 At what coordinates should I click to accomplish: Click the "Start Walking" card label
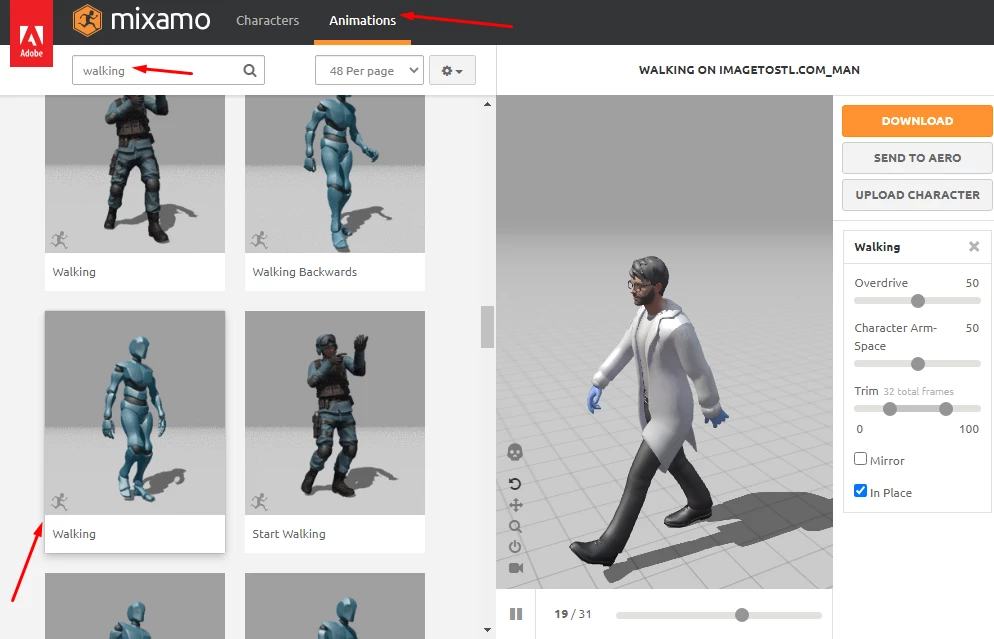pos(288,534)
